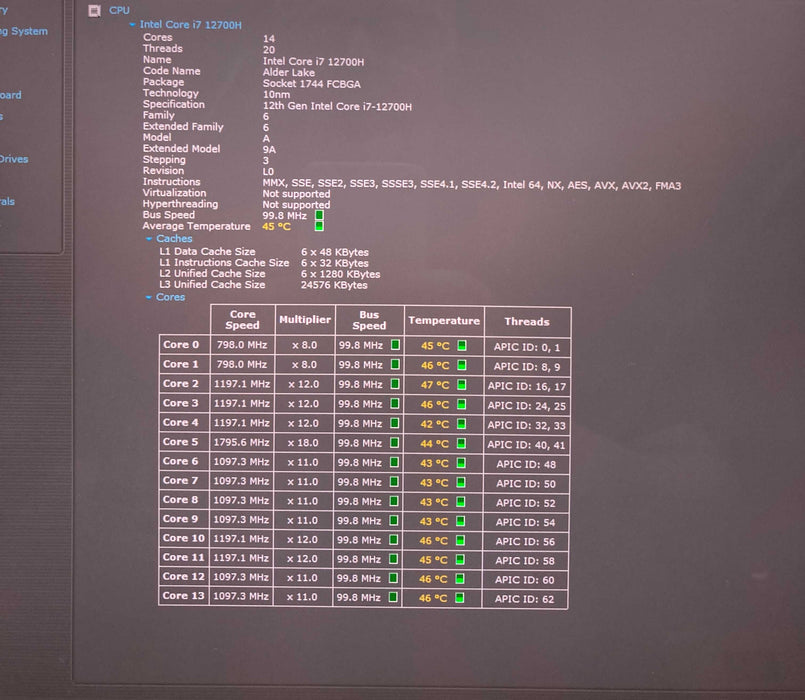Click Core 11 temperature indicator icon
Screen dimensions: 805x700
[x=461, y=559]
